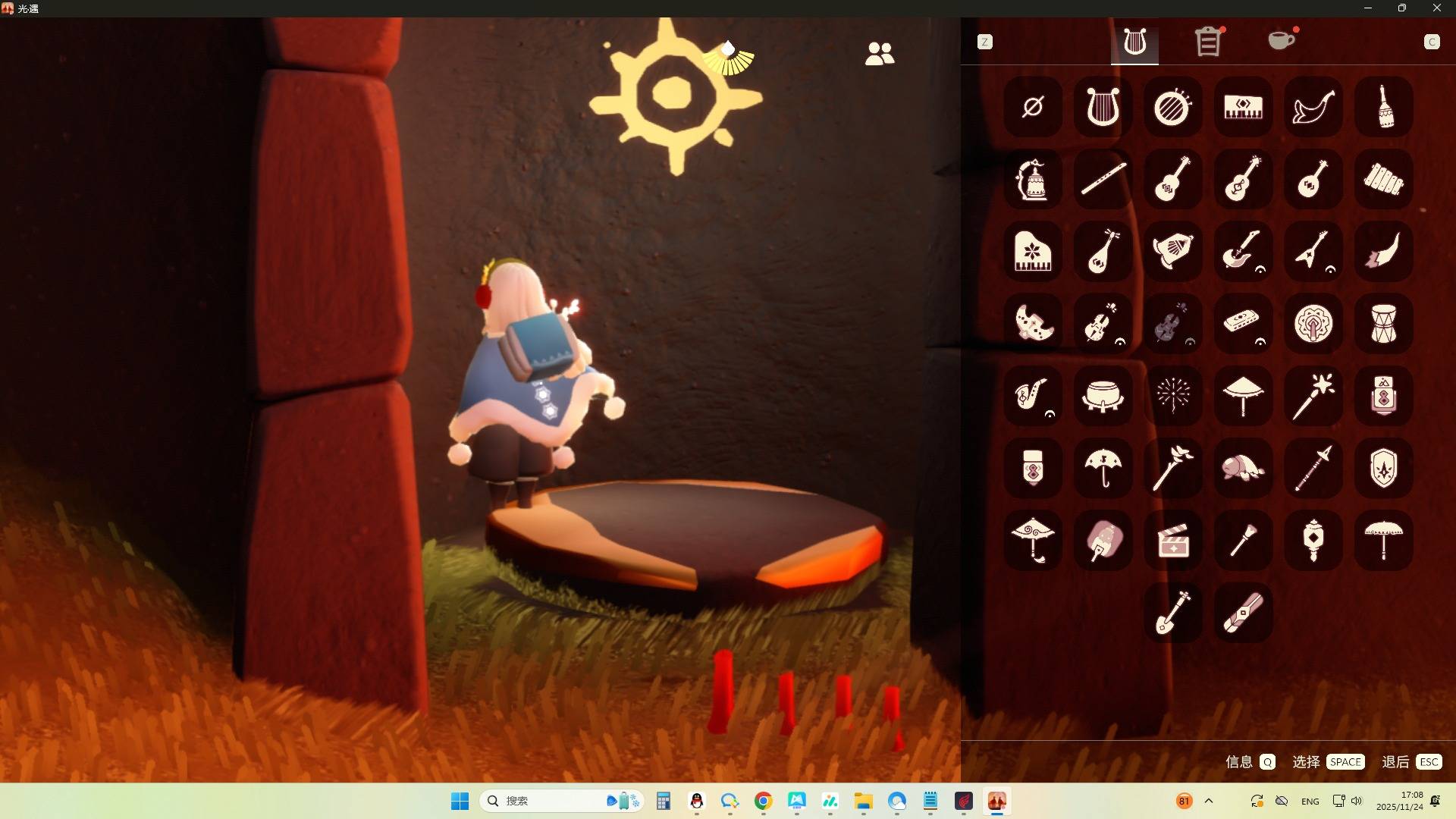Switch to the harp instruments tab
This screenshot has width=1456, height=819.
tap(1134, 42)
